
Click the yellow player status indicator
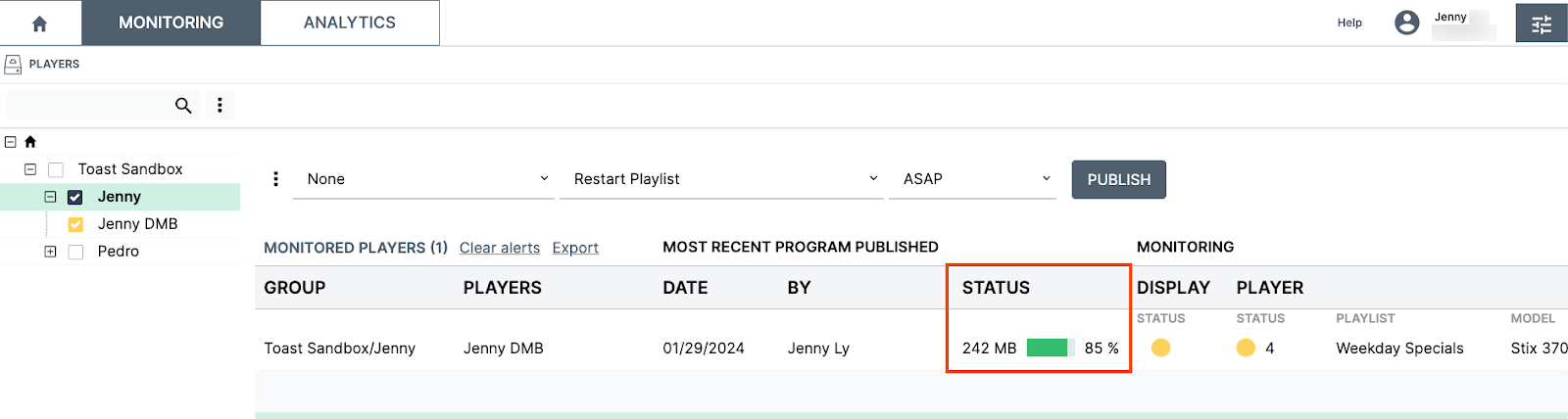click(1246, 348)
